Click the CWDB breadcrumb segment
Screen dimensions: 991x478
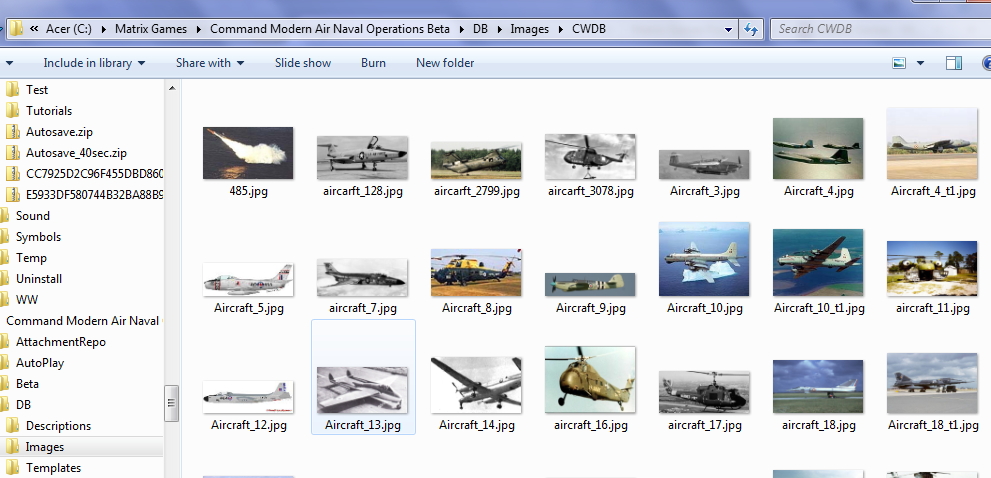pos(589,29)
